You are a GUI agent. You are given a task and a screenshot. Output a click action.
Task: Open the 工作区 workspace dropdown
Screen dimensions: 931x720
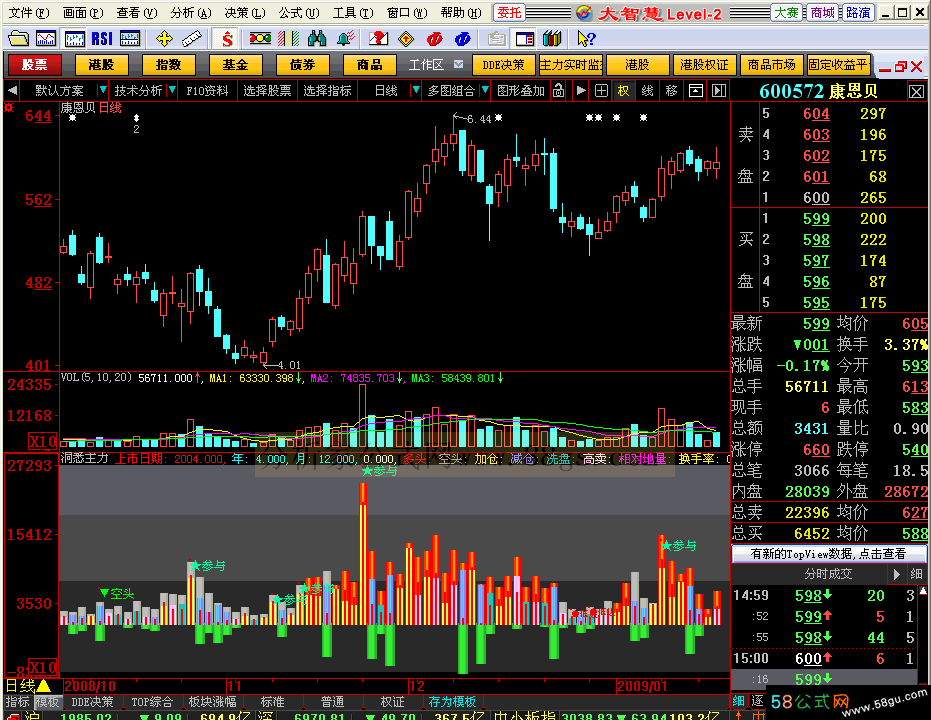[x=458, y=64]
